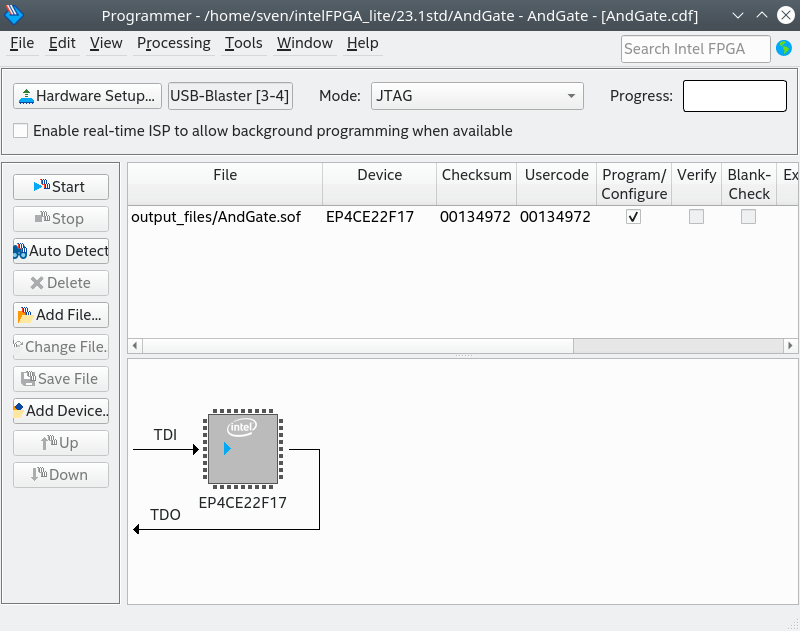Screen dimensions: 800x631
Task: Minimize window using title bar down chevron
Action: tap(738, 15)
